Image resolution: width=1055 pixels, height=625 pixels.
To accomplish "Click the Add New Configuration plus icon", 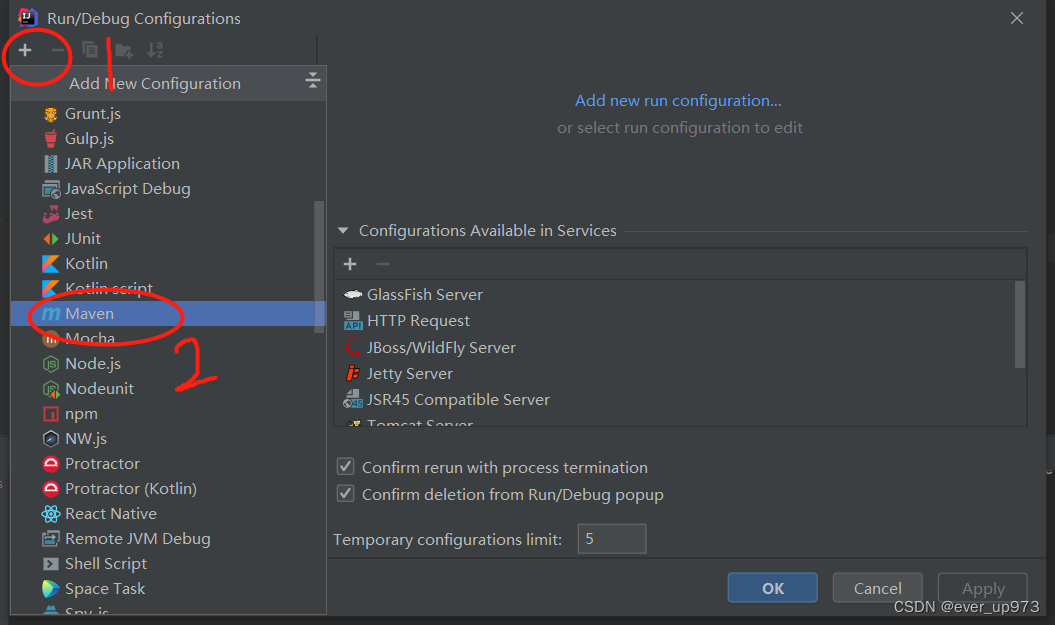I will tap(25, 50).
